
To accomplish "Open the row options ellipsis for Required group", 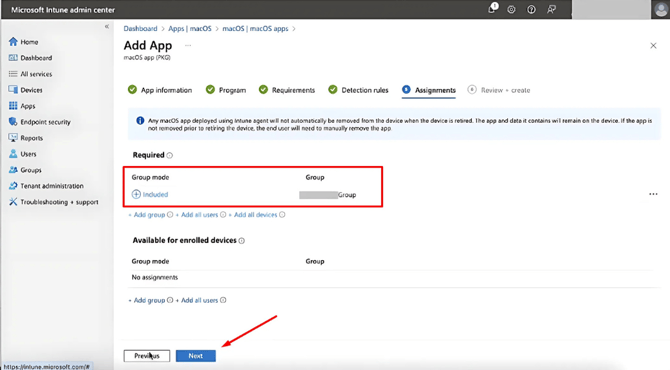I will point(653,194).
